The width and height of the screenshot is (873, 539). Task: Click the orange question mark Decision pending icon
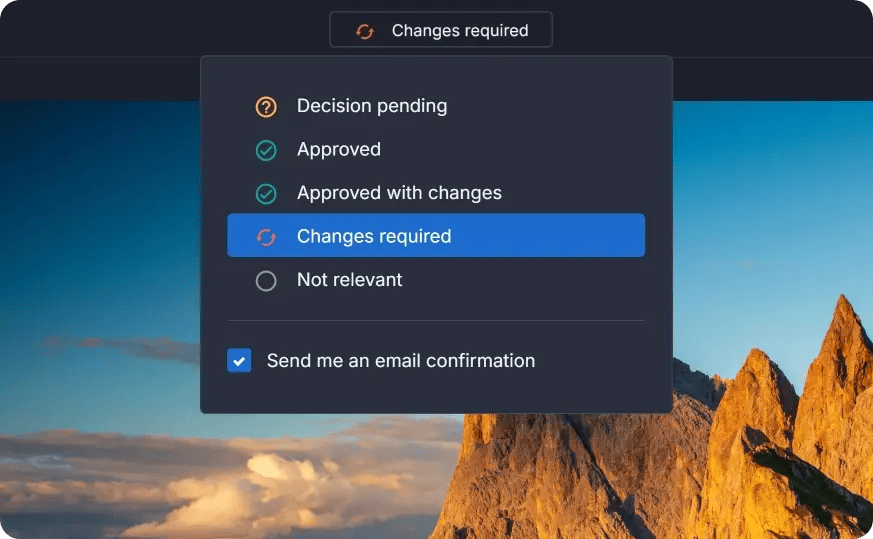click(266, 107)
